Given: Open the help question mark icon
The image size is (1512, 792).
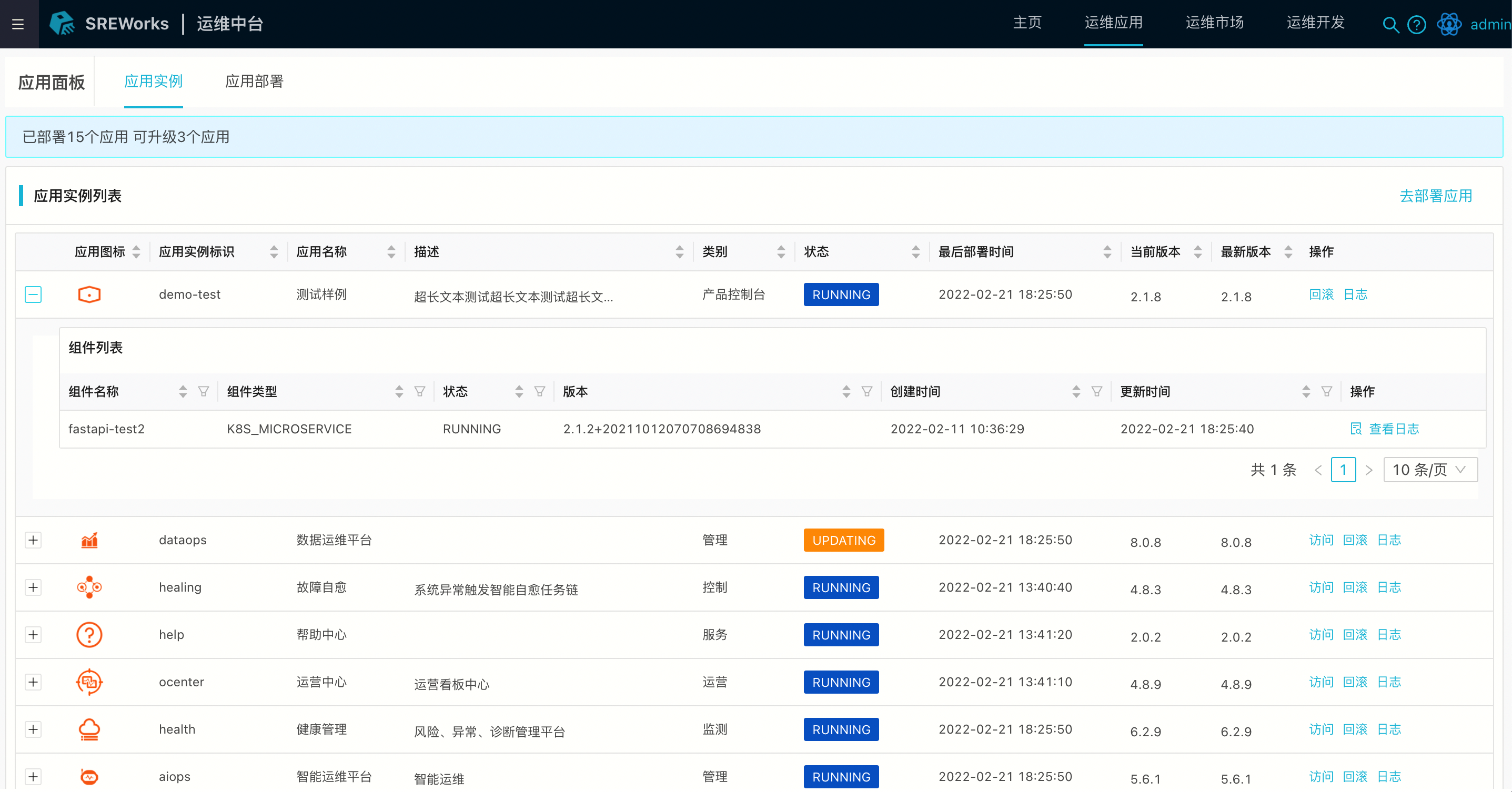Looking at the screenshot, I should tap(1416, 25).
